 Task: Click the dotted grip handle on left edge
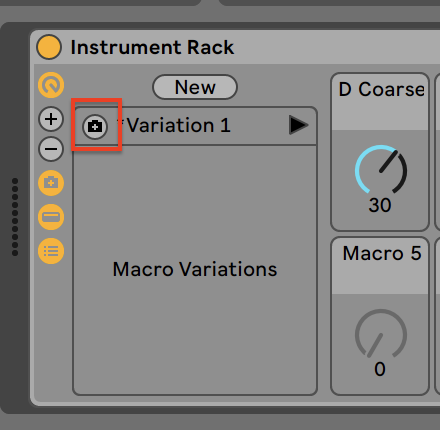(x=15, y=217)
